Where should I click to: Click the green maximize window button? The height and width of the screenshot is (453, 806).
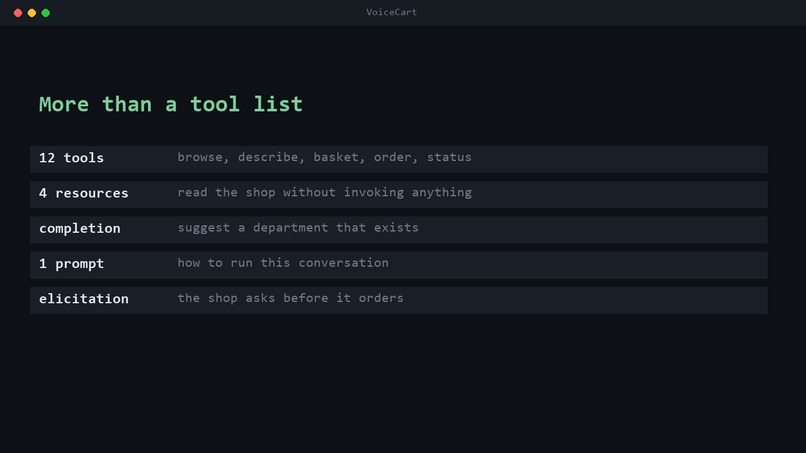[46, 13]
